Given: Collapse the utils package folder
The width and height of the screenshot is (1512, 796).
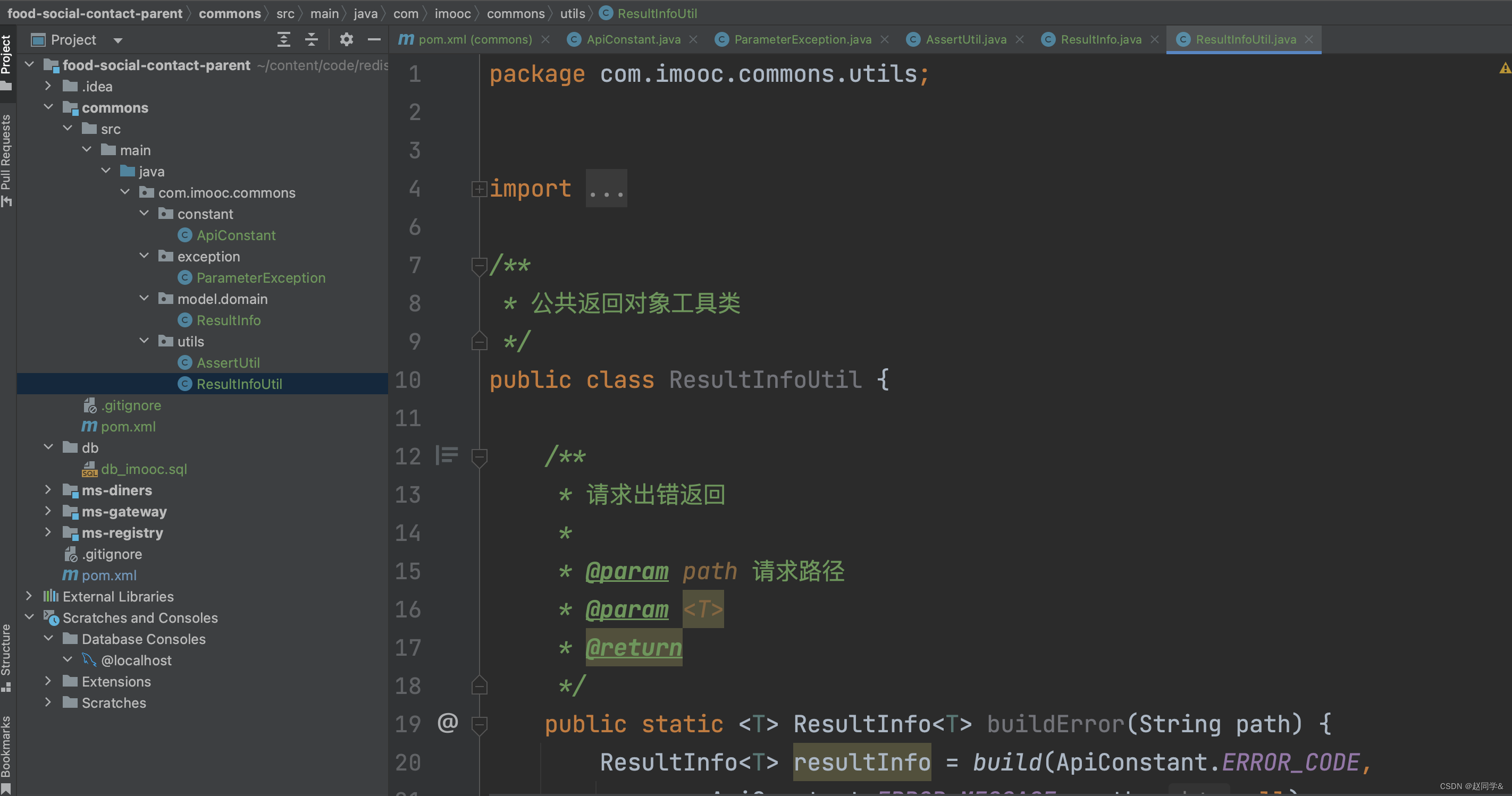Looking at the screenshot, I should tap(145, 341).
